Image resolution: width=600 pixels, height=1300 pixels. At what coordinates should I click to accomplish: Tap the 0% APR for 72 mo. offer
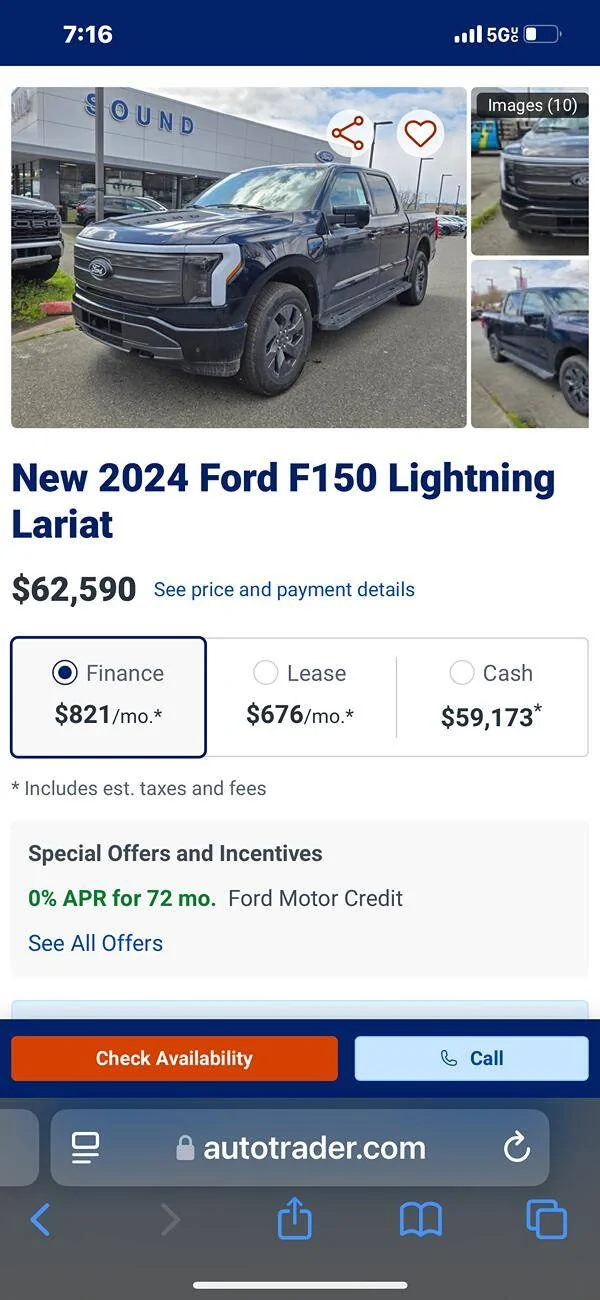tap(122, 898)
